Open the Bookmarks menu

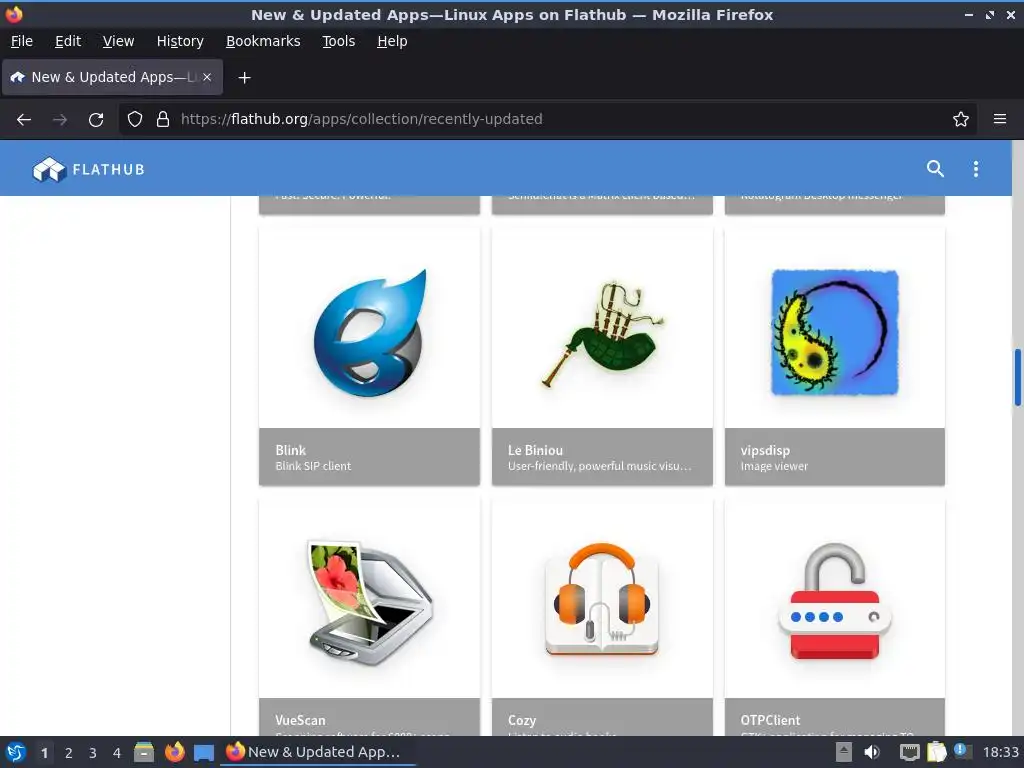(263, 41)
